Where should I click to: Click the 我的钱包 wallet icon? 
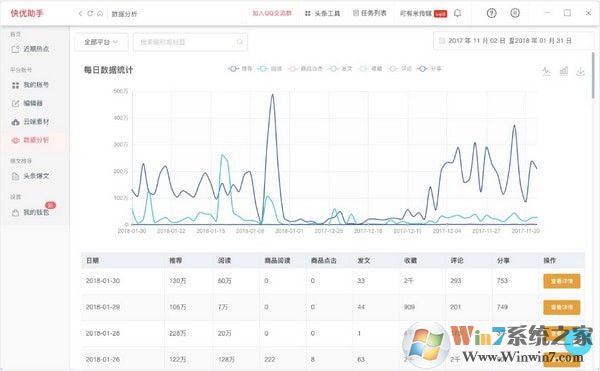15,212
